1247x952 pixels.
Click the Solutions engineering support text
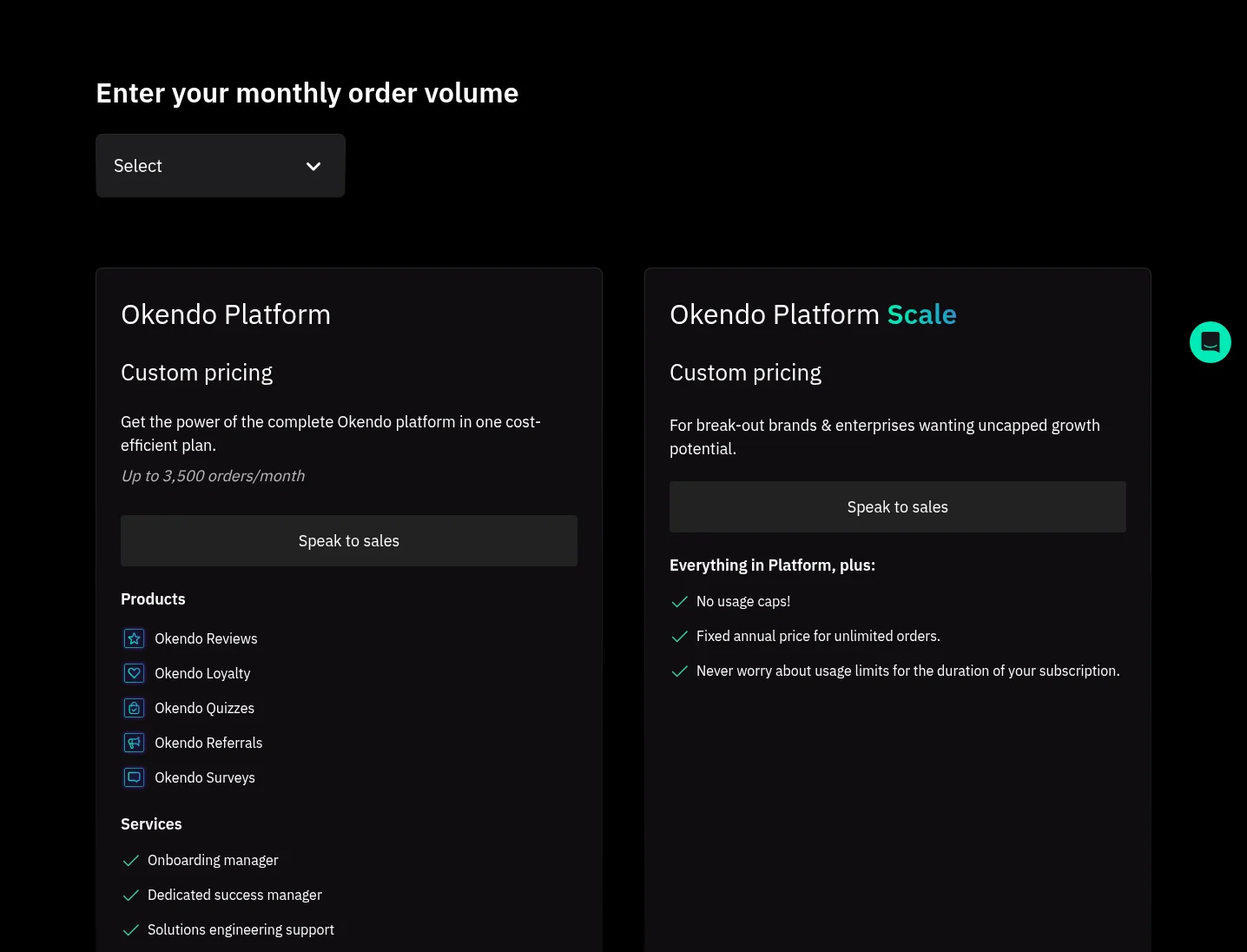pyautogui.click(x=241, y=929)
